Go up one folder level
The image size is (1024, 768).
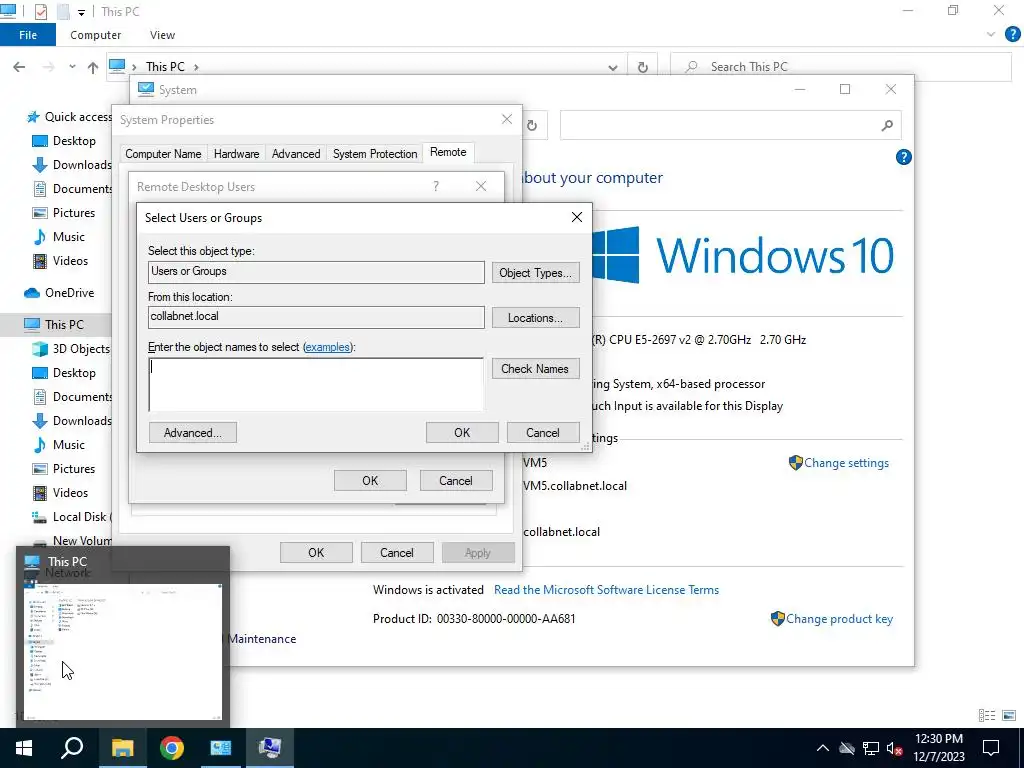point(93,67)
